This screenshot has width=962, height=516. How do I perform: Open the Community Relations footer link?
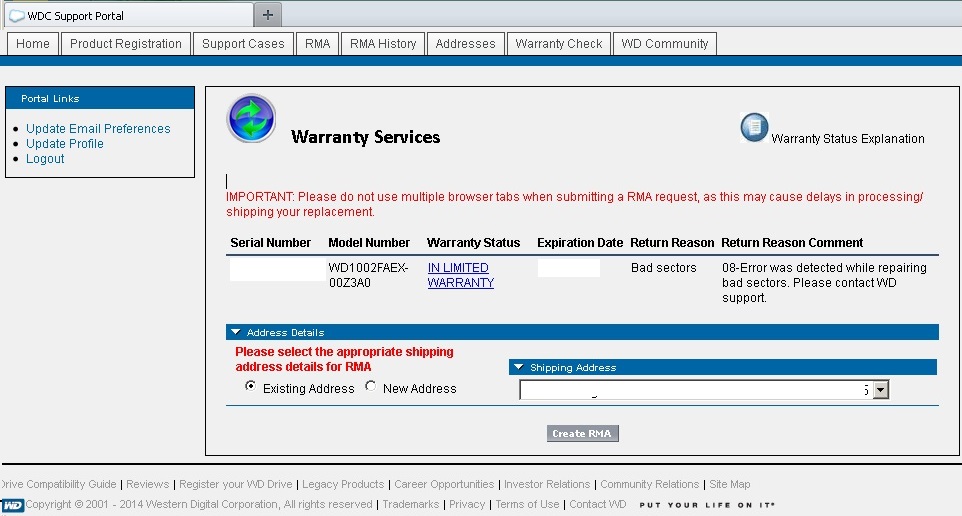[649, 484]
